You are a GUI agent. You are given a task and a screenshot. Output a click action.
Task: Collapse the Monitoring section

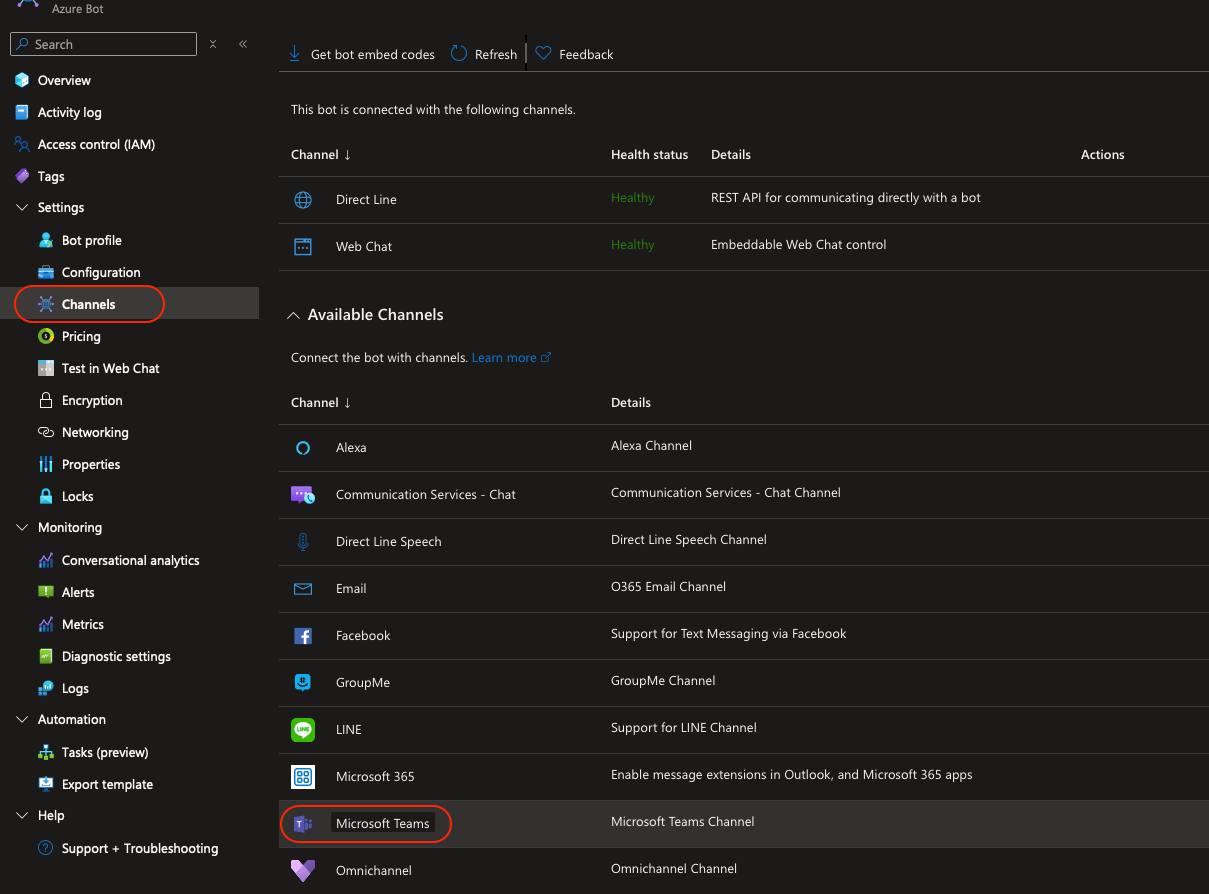pos(22,528)
